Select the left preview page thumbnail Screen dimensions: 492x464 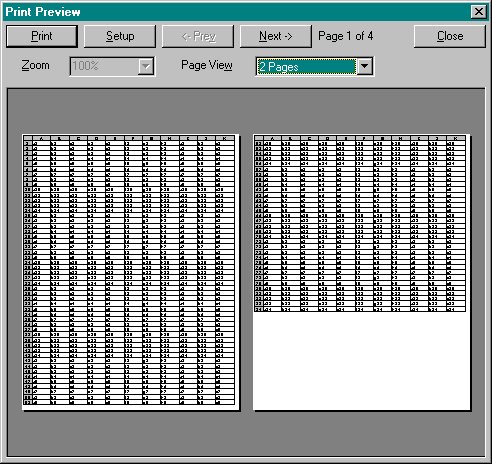point(131,272)
